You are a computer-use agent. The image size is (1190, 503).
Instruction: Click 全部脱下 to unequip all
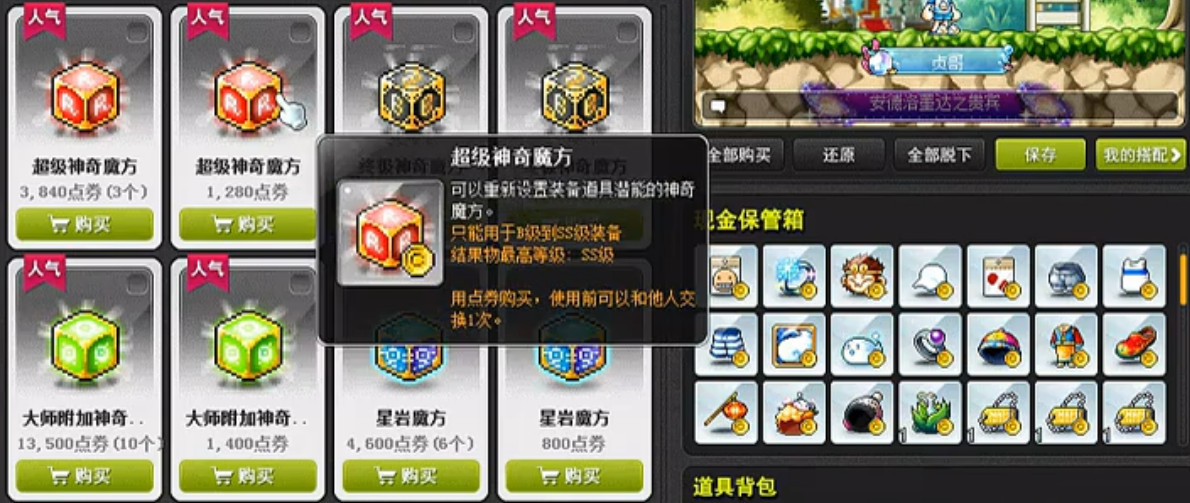[x=939, y=155]
